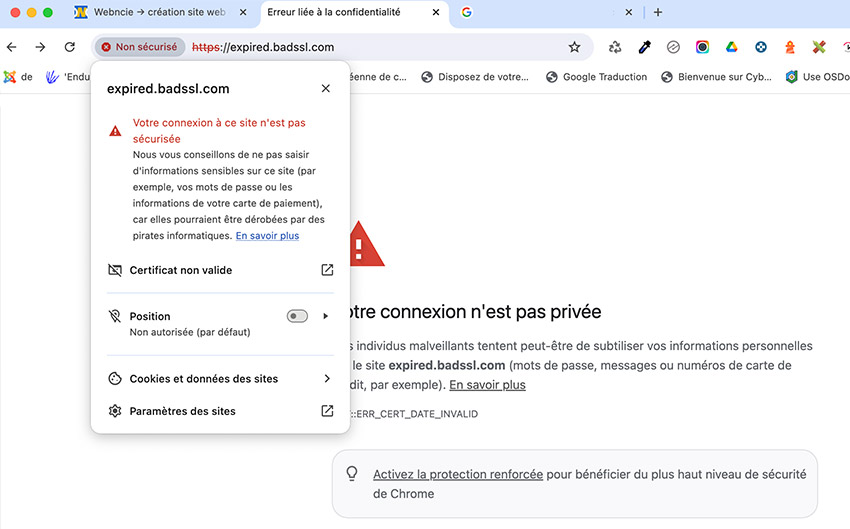Toggle the Position permission switch
The width and height of the screenshot is (850, 529).
(297, 316)
